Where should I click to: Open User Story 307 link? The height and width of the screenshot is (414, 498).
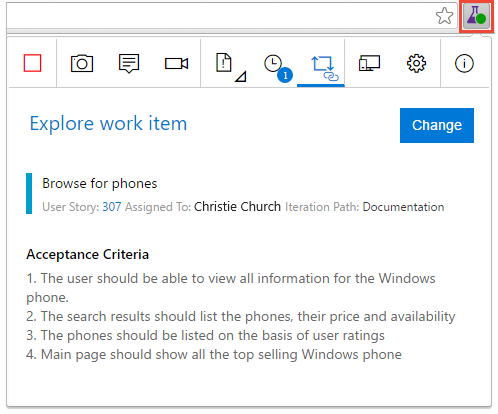pos(112,207)
